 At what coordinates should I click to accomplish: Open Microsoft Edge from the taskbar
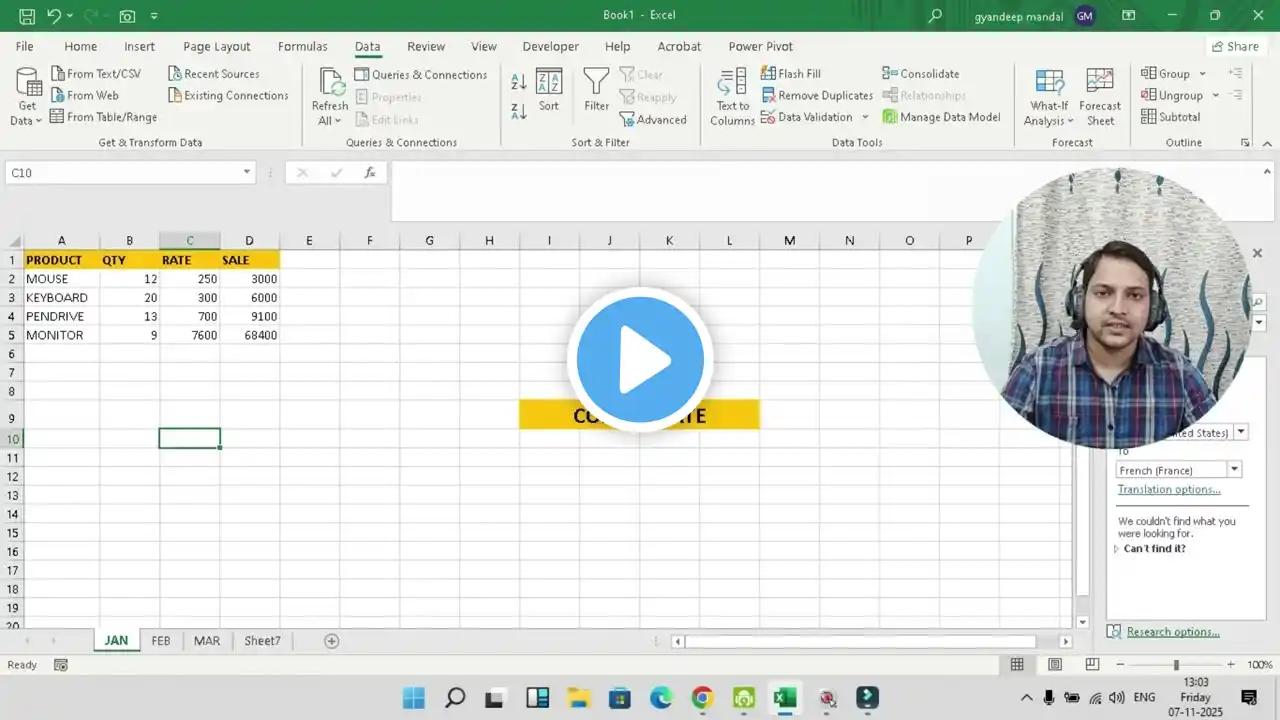click(661, 698)
